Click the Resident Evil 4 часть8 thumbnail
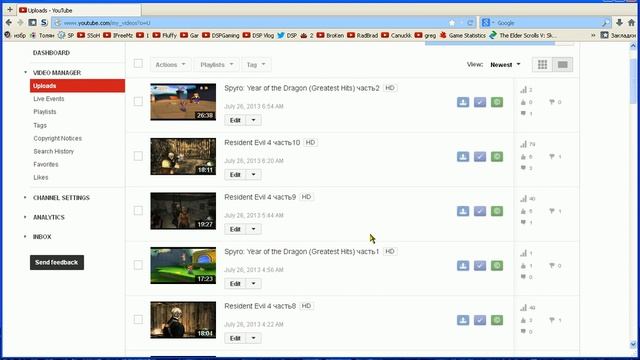The image size is (640, 360). 183,320
